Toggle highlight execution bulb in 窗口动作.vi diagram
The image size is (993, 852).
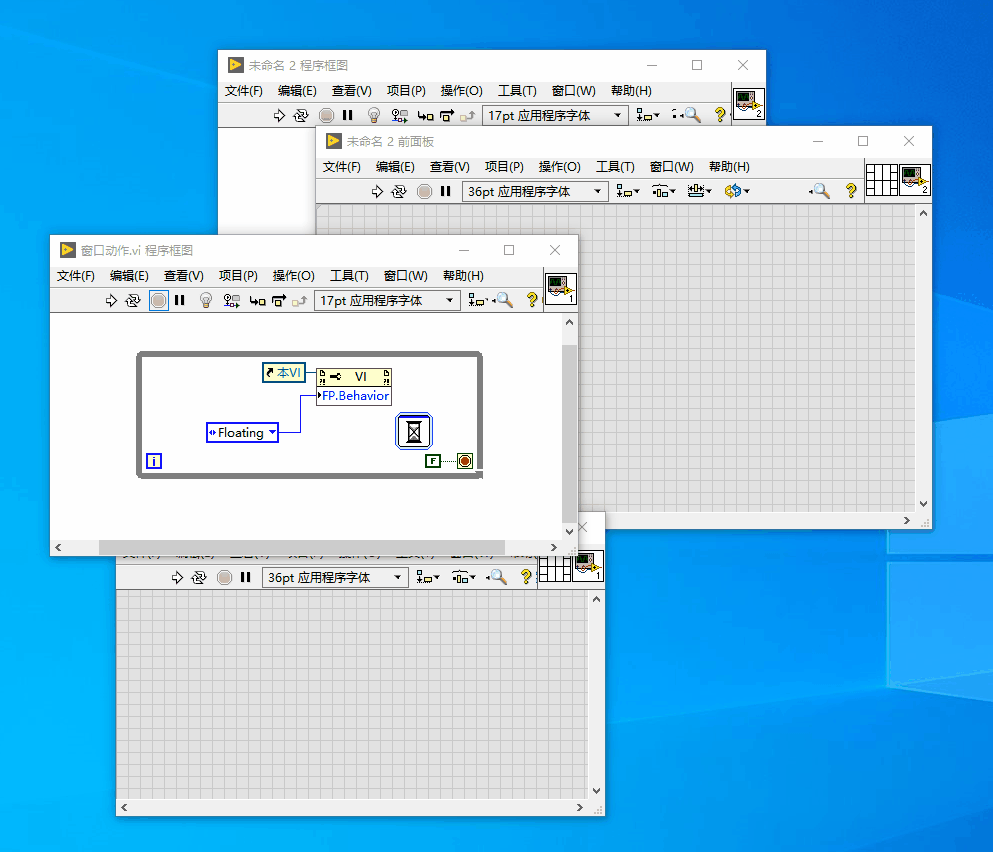(x=206, y=300)
